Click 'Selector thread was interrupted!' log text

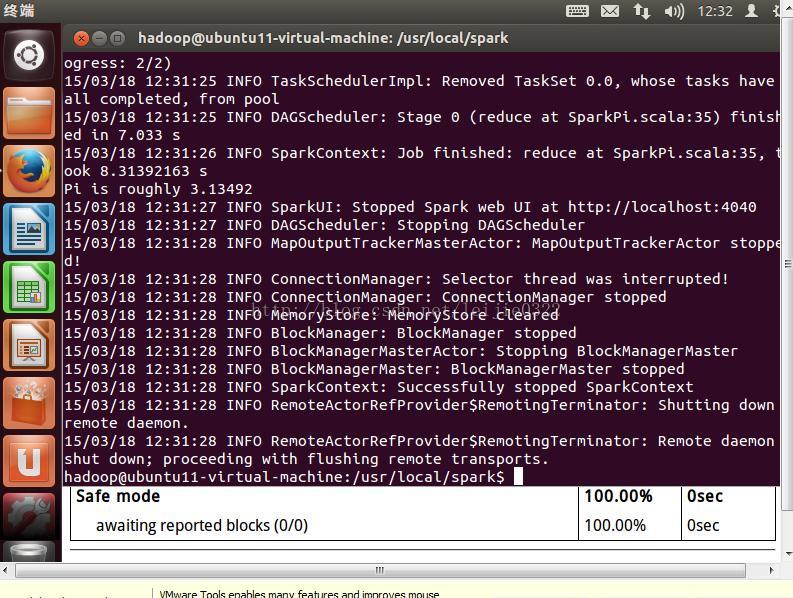pos(585,279)
